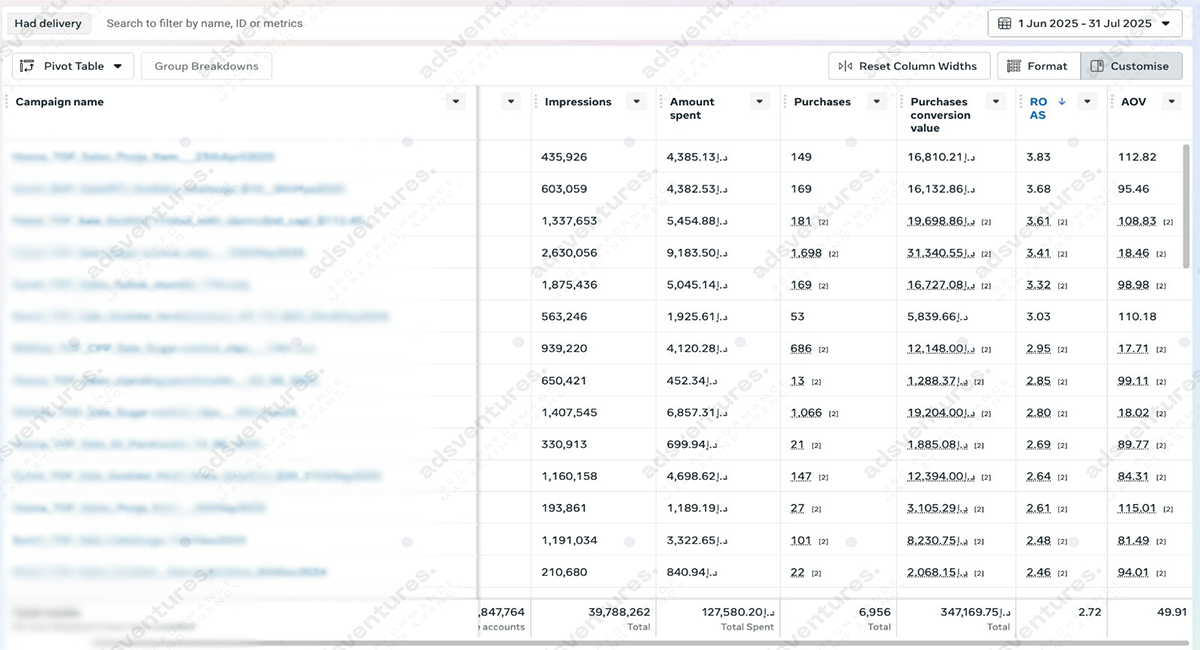This screenshot has height=650, width=1200.
Task: Open the Purchases column options dropdown
Action: tap(877, 102)
